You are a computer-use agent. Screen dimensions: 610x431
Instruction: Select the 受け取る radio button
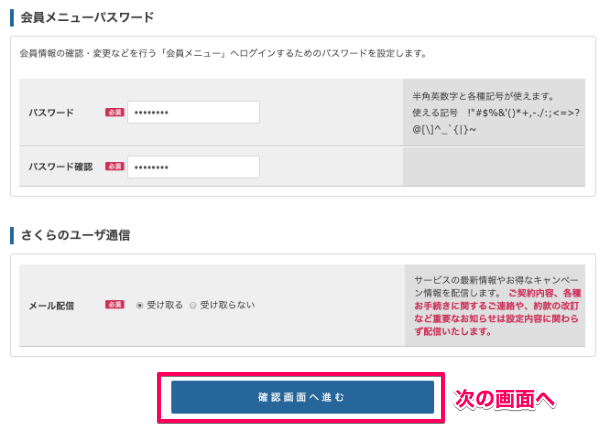[140, 305]
